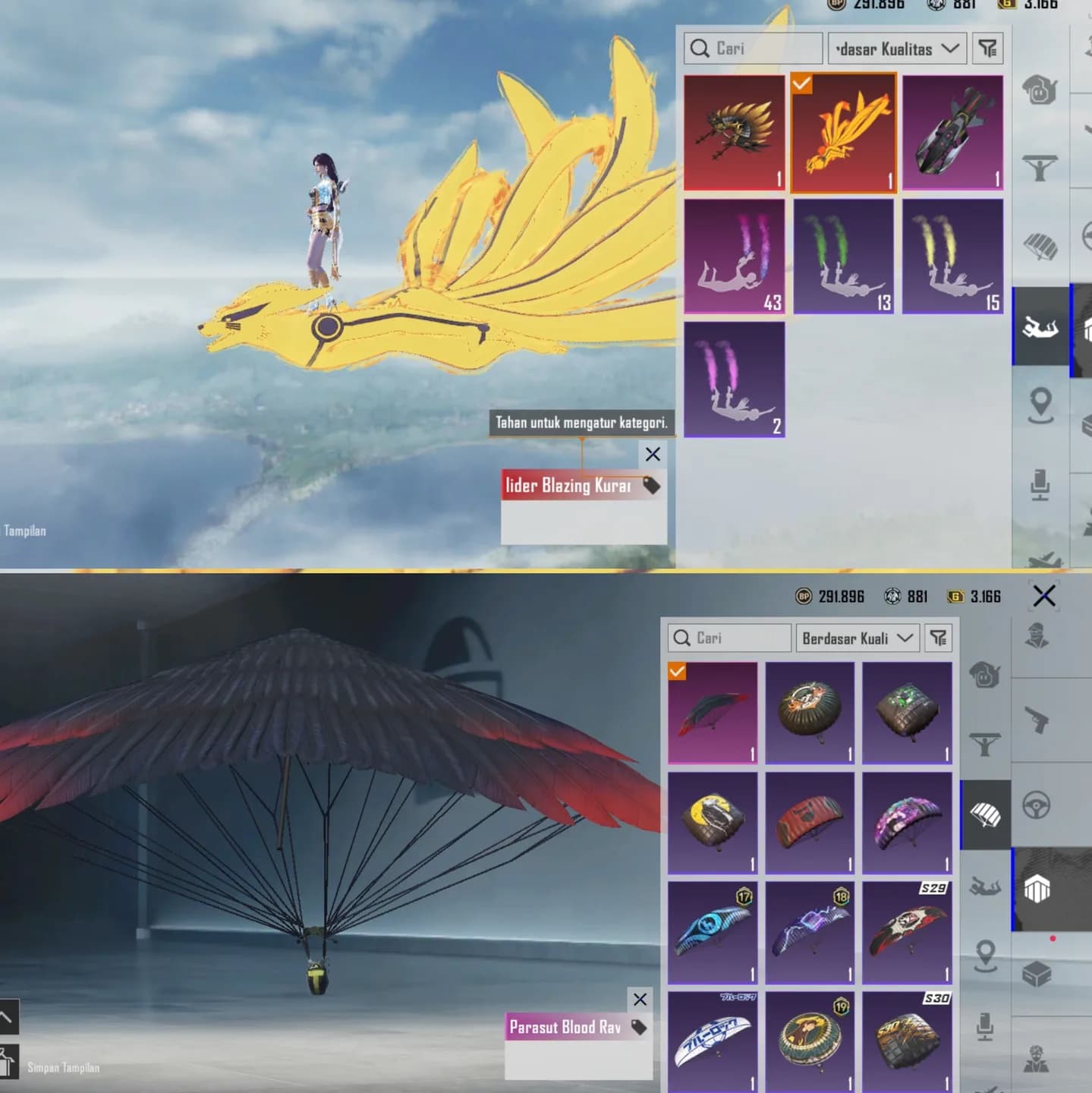Image resolution: width=1092 pixels, height=1093 pixels.
Task: Click the Cari search field in lower panel
Action: click(729, 638)
